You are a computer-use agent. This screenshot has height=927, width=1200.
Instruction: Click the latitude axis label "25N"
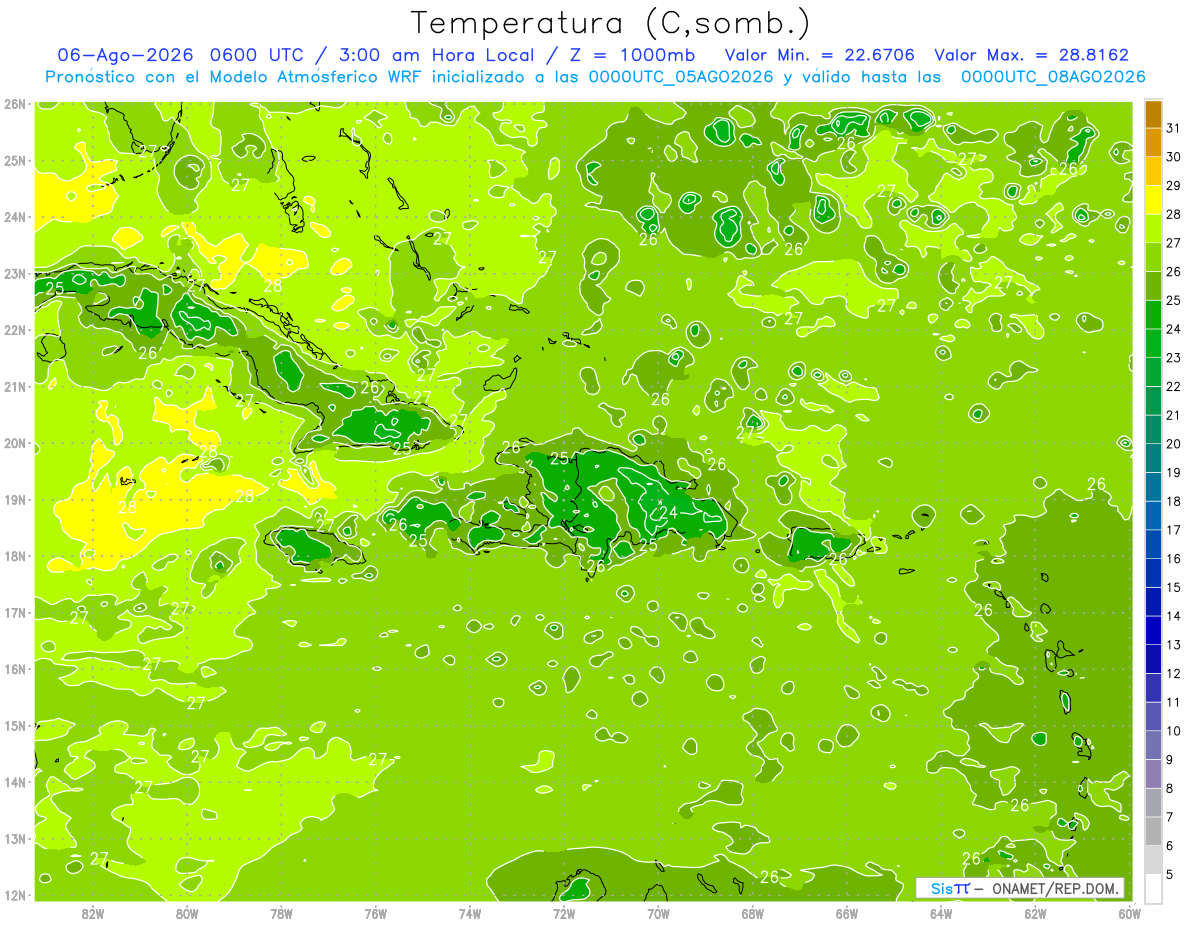coord(15,160)
